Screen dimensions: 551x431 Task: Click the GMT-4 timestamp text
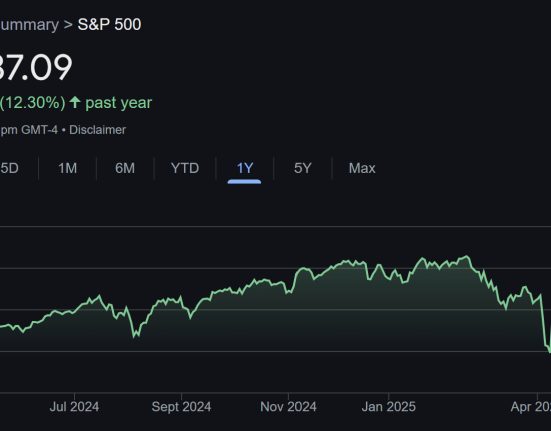click(x=29, y=130)
